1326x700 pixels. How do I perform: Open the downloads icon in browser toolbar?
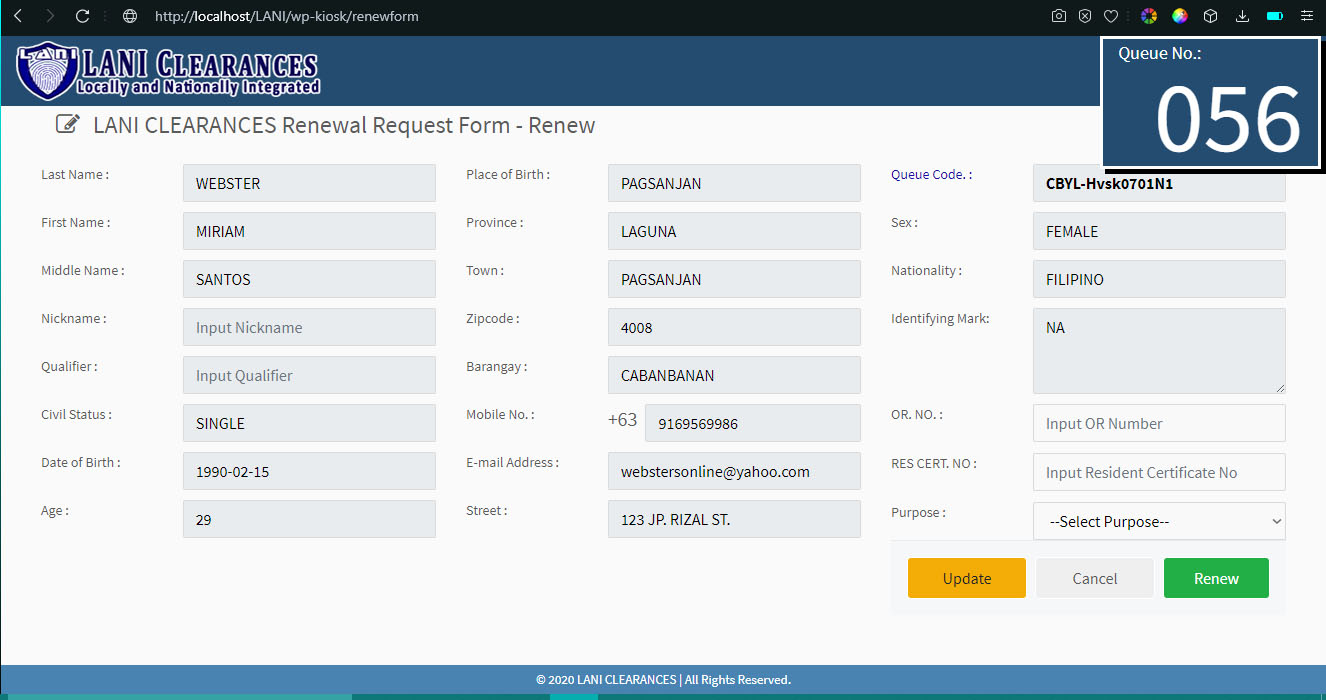1243,16
